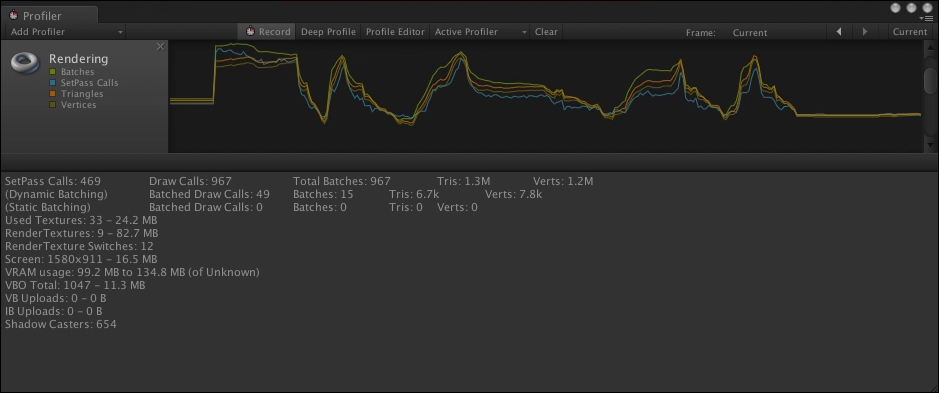Jump to the Current frame button
This screenshot has width=939, height=393.
tap(909, 32)
